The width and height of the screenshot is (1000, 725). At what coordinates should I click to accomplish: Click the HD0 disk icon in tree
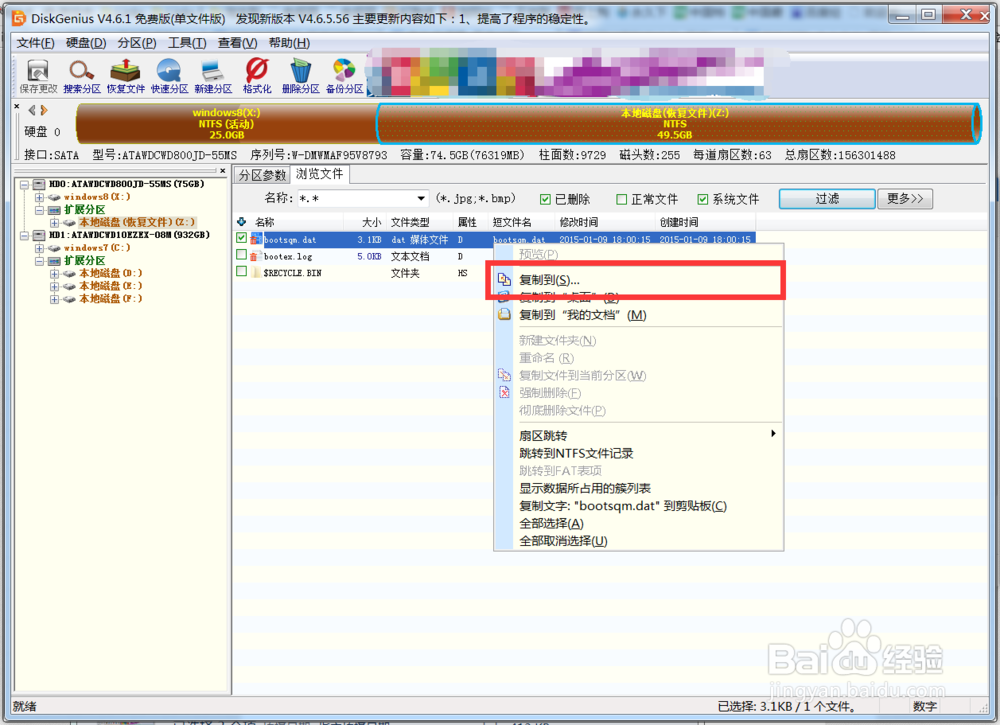tap(39, 184)
